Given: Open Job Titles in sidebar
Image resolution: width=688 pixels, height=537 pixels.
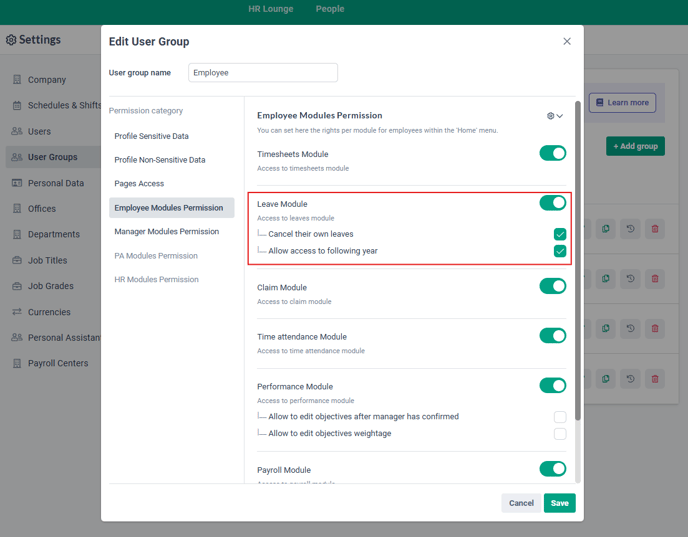Looking at the screenshot, I should pyautogui.click(x=47, y=261).
